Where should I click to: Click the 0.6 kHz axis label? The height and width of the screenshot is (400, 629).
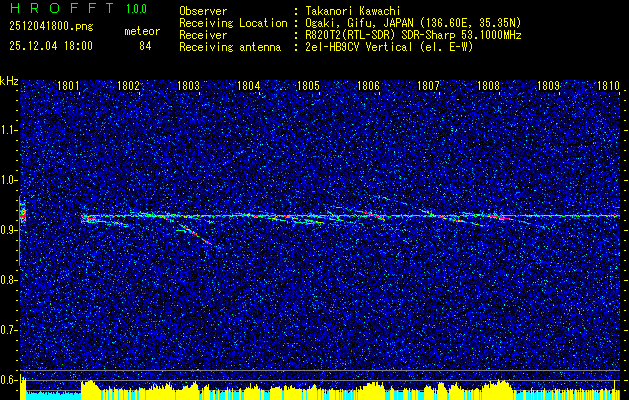(7, 380)
